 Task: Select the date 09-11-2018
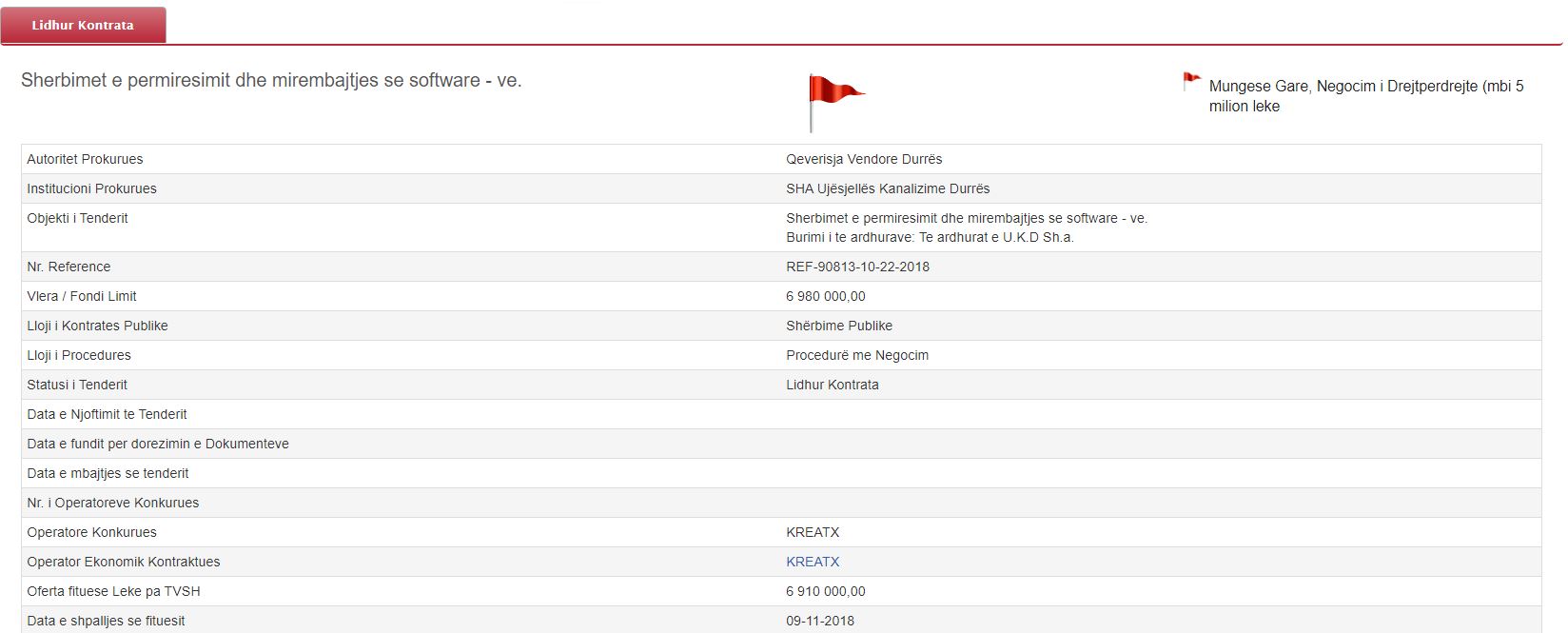coord(820,621)
